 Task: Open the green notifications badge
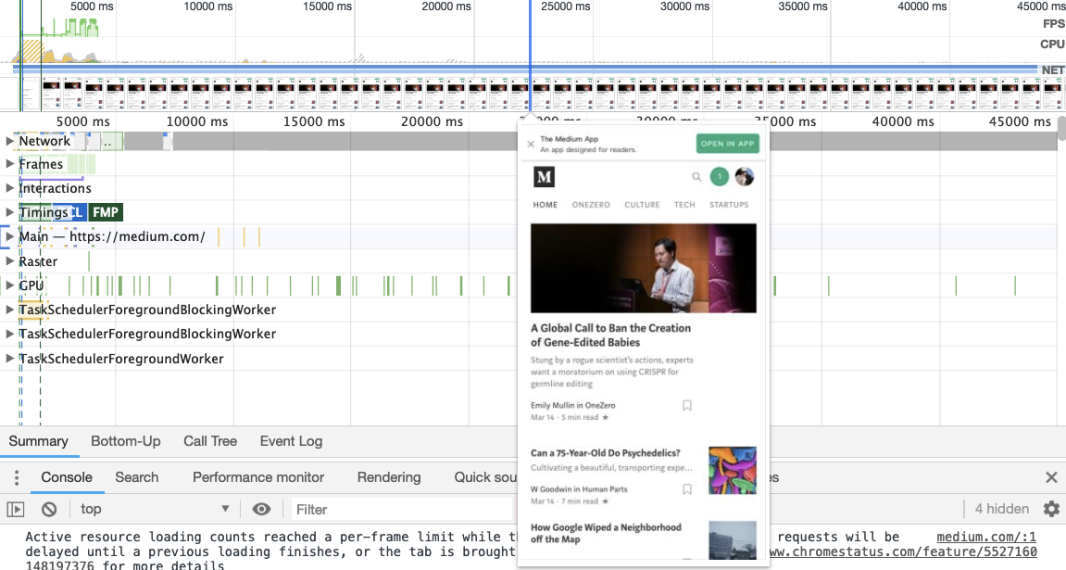coord(719,177)
